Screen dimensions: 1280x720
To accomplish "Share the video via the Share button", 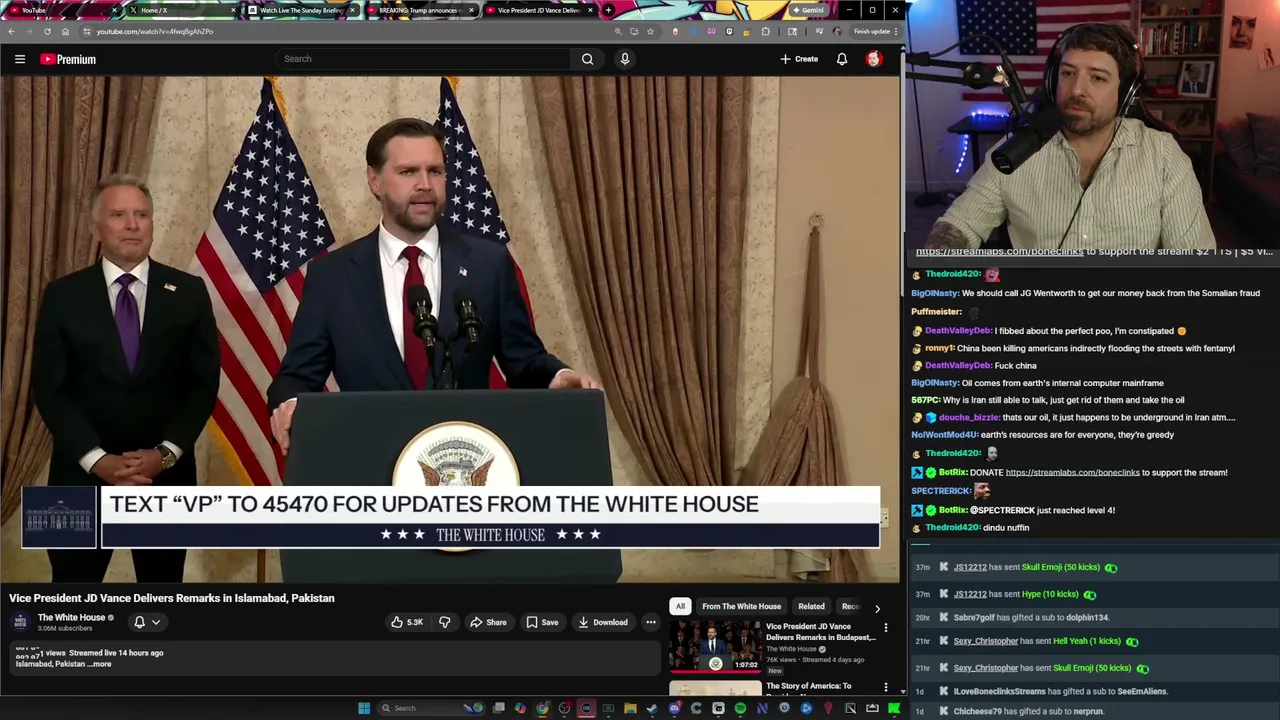I will pos(488,622).
